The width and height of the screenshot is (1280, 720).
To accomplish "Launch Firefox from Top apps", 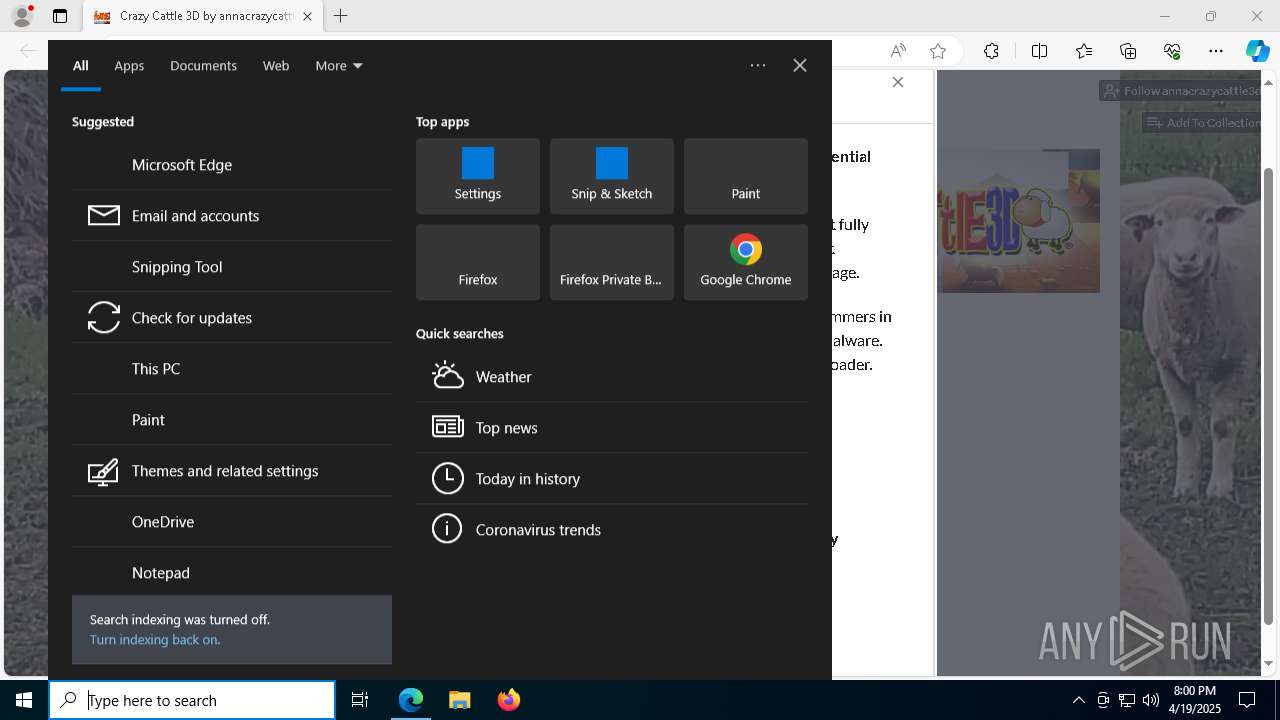I will (477, 262).
